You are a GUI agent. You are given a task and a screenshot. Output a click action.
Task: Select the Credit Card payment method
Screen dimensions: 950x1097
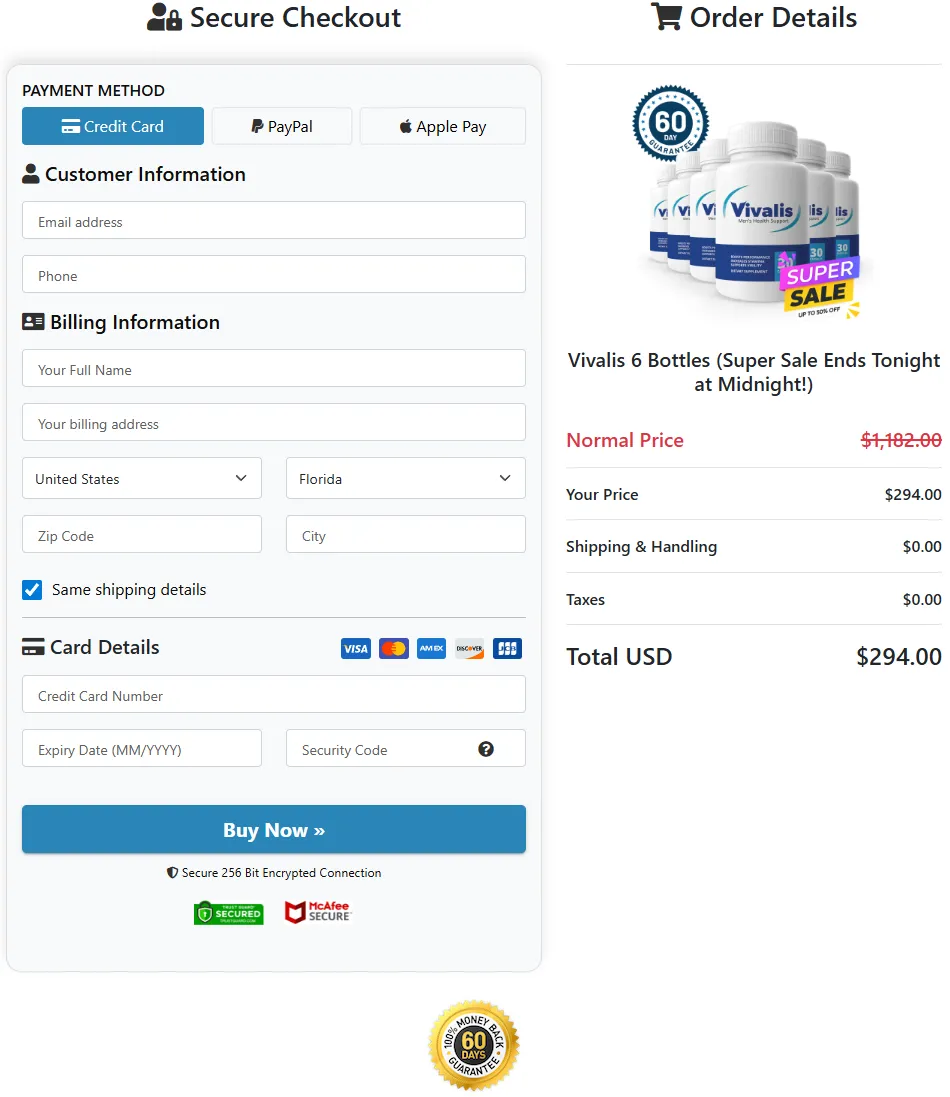[x=112, y=126]
